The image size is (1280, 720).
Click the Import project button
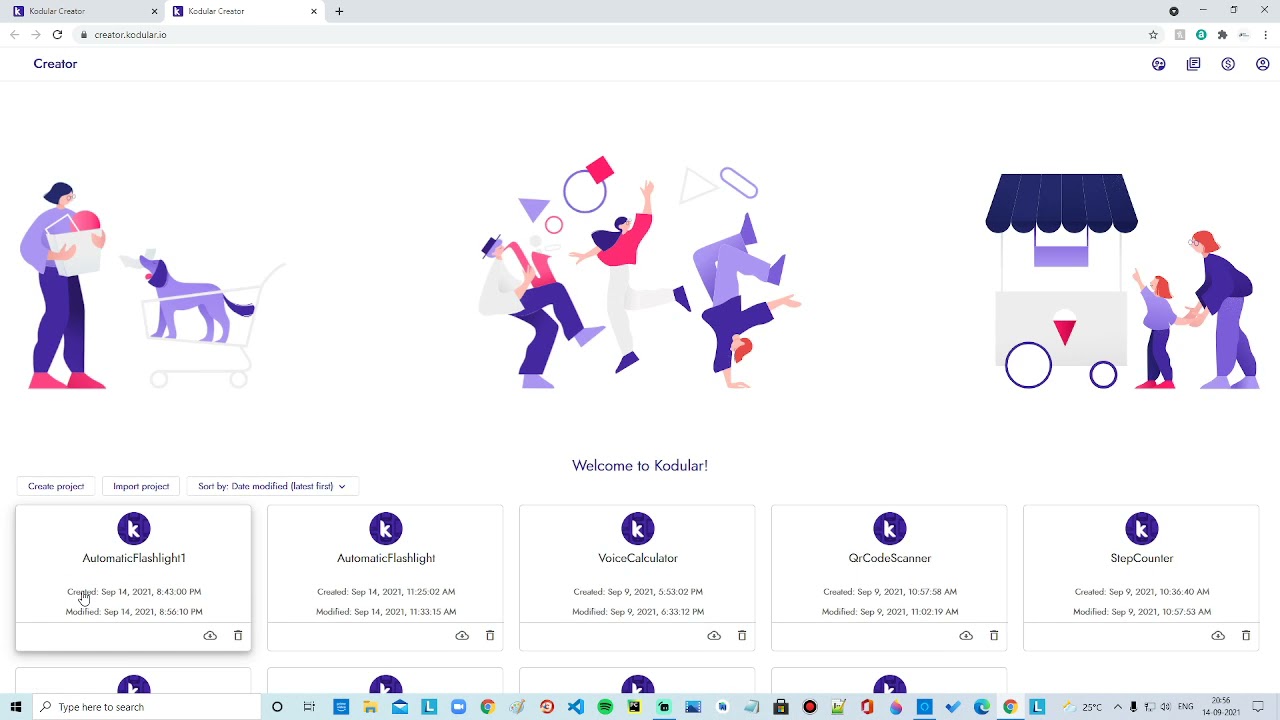(x=141, y=486)
